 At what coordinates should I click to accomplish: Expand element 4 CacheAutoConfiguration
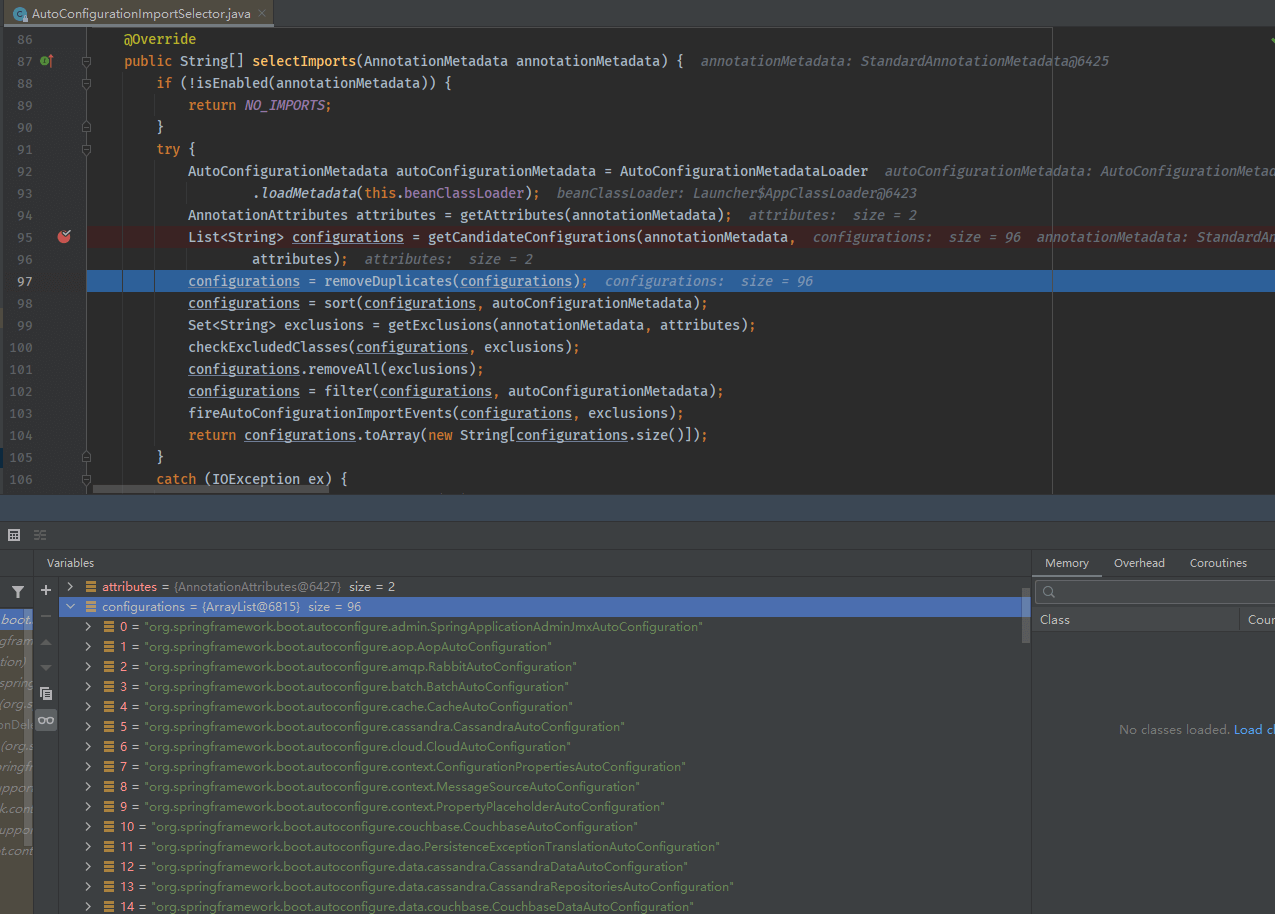click(x=88, y=707)
